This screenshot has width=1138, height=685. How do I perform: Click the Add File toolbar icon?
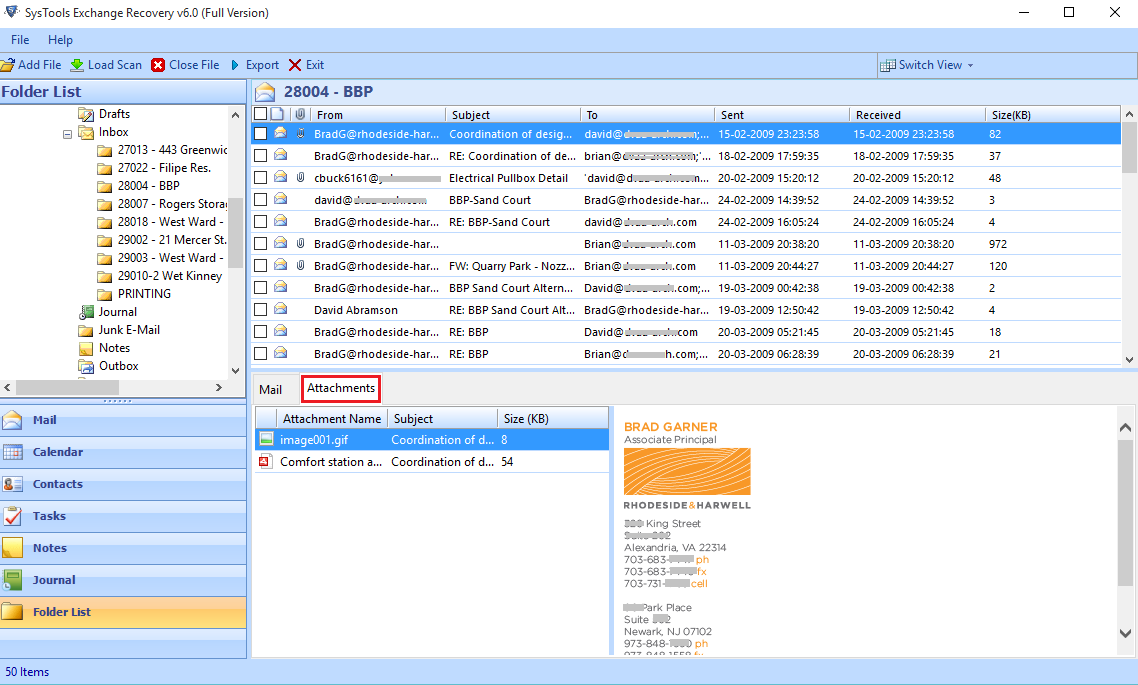point(7,65)
